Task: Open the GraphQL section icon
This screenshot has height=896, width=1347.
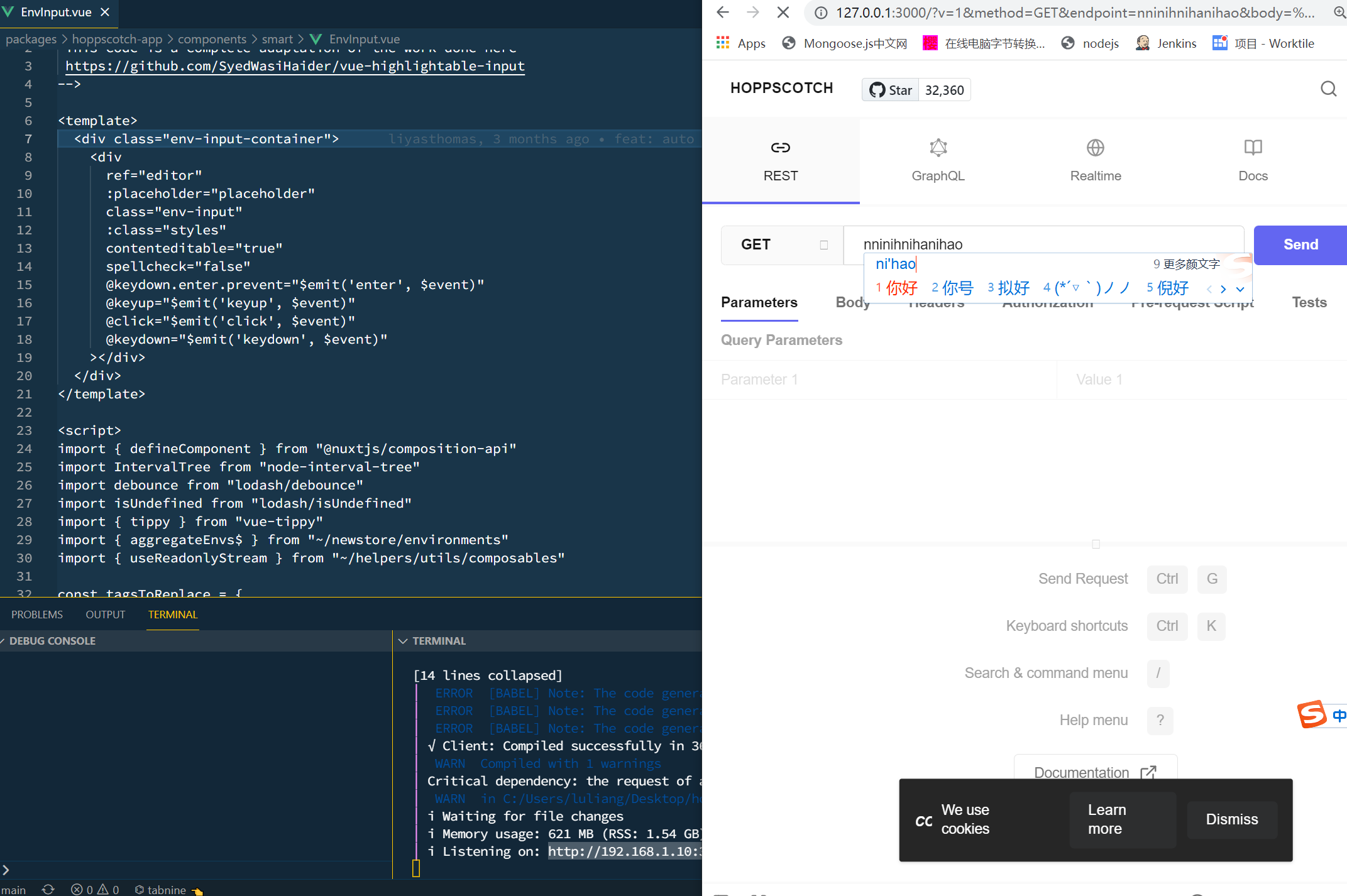Action: click(x=938, y=148)
